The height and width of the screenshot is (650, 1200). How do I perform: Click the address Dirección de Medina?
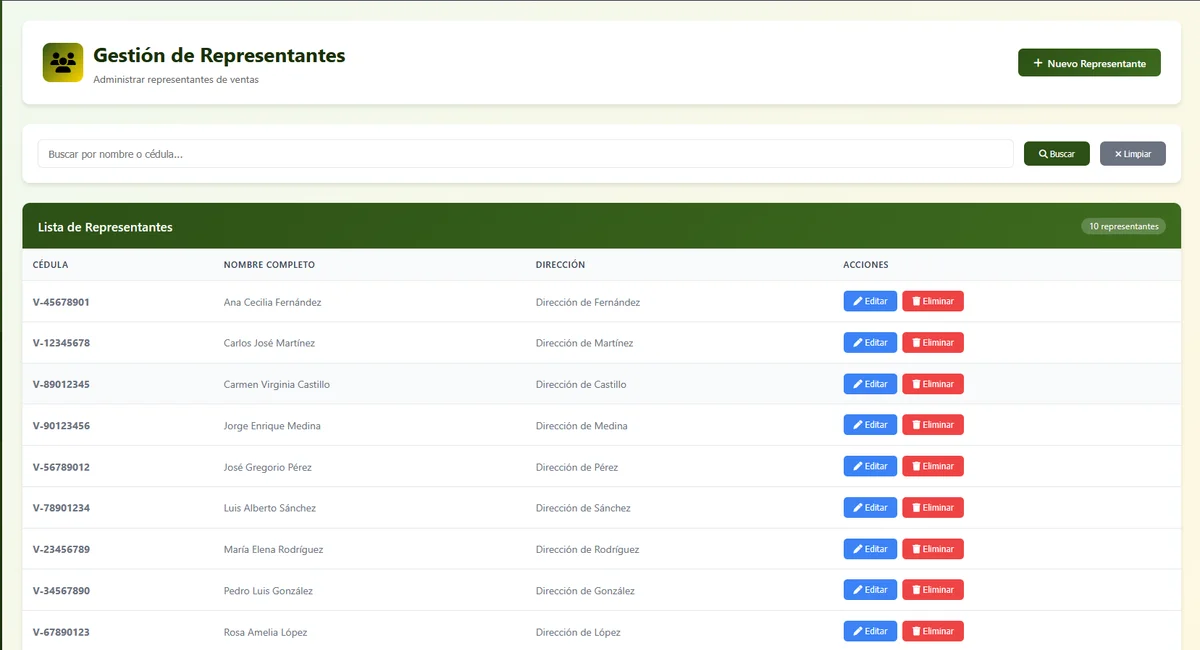[582, 426]
